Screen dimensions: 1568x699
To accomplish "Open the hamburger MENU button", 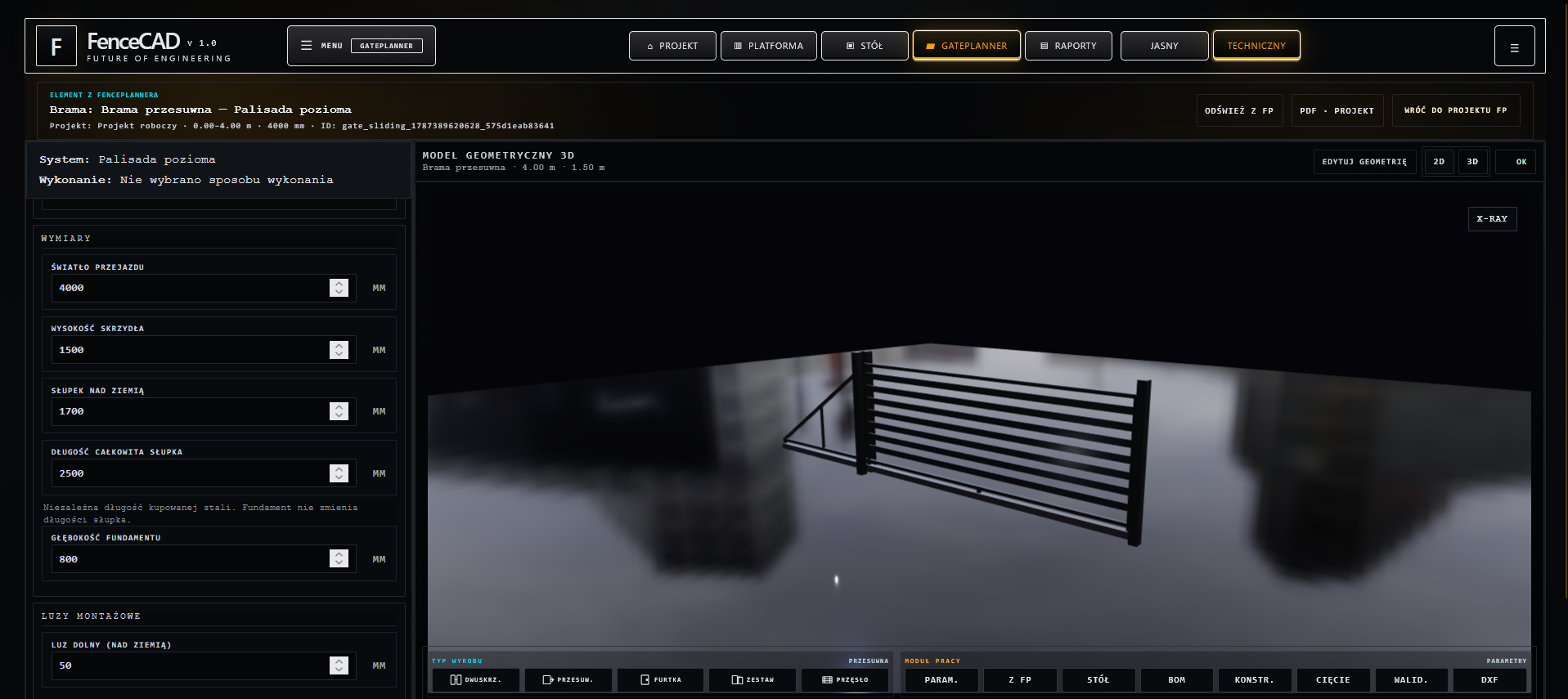I will click(362, 46).
